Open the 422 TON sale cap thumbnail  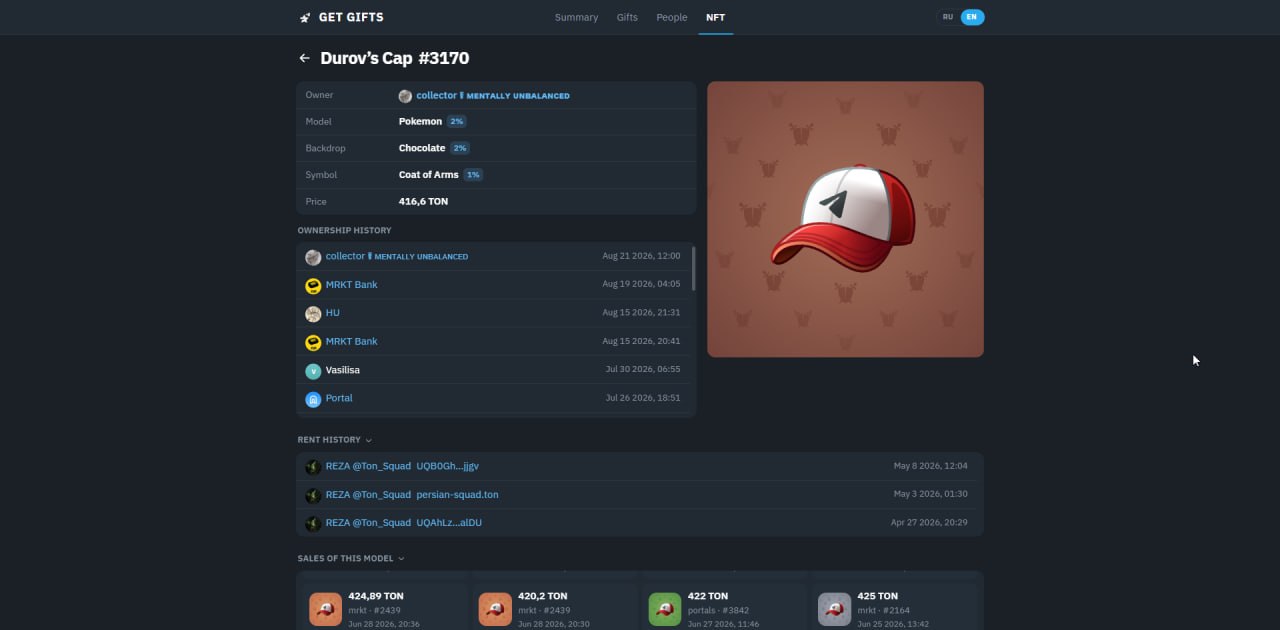pyautogui.click(x=665, y=609)
